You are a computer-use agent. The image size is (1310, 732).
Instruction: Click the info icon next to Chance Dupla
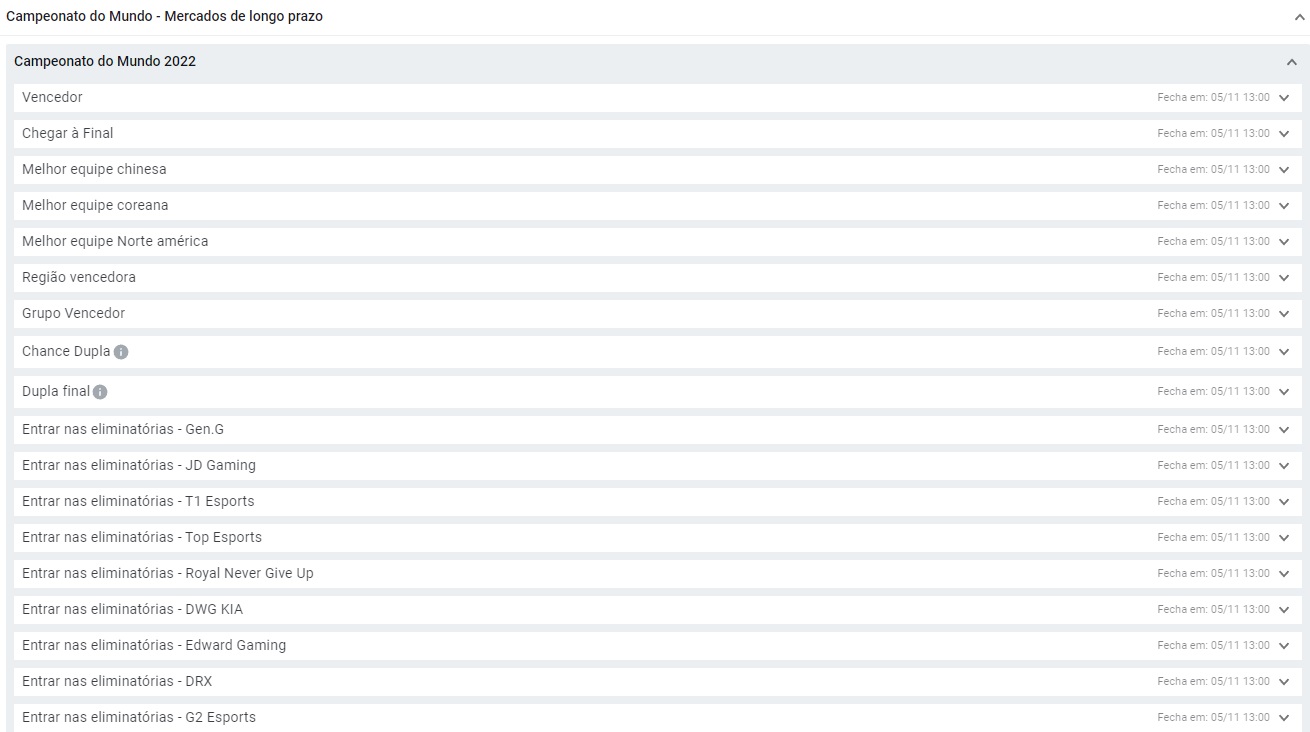coord(121,352)
